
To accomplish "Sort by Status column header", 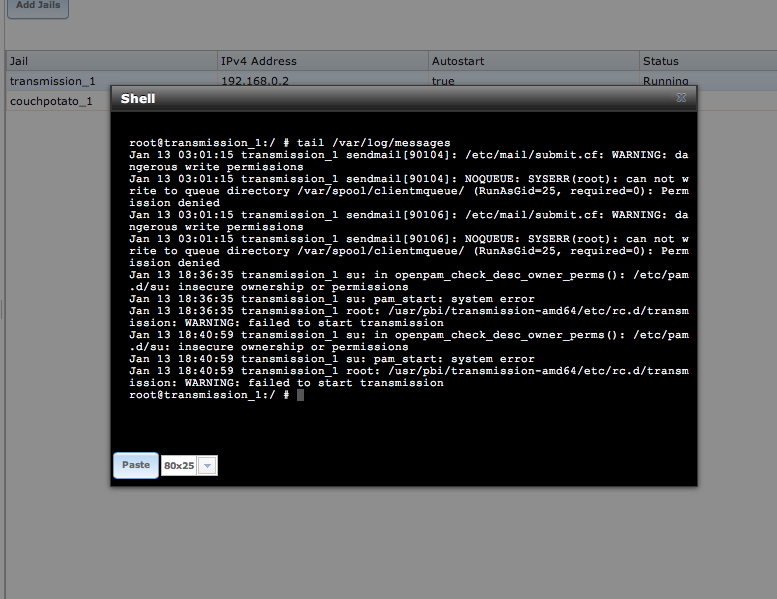I will (x=708, y=61).
